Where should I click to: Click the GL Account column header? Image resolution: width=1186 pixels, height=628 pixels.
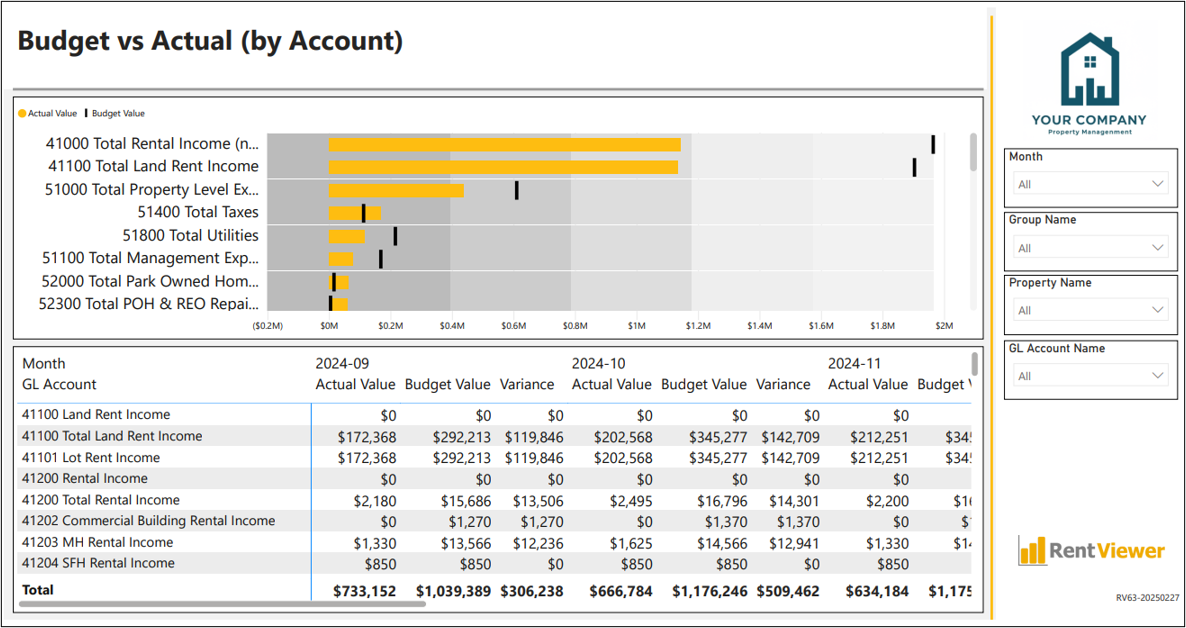[59, 384]
